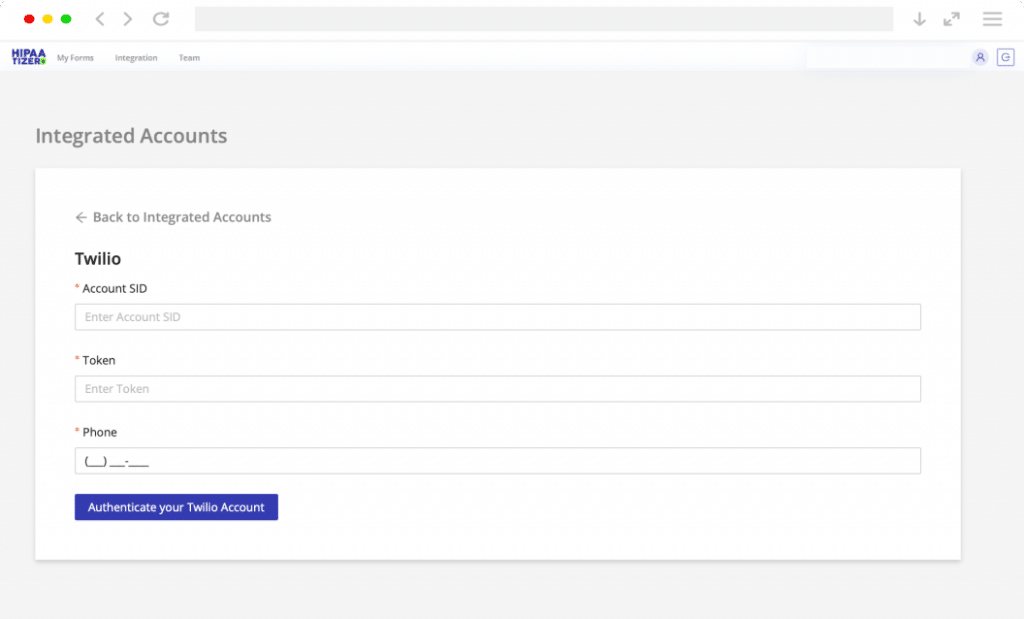Click the browser address bar

(546, 18)
